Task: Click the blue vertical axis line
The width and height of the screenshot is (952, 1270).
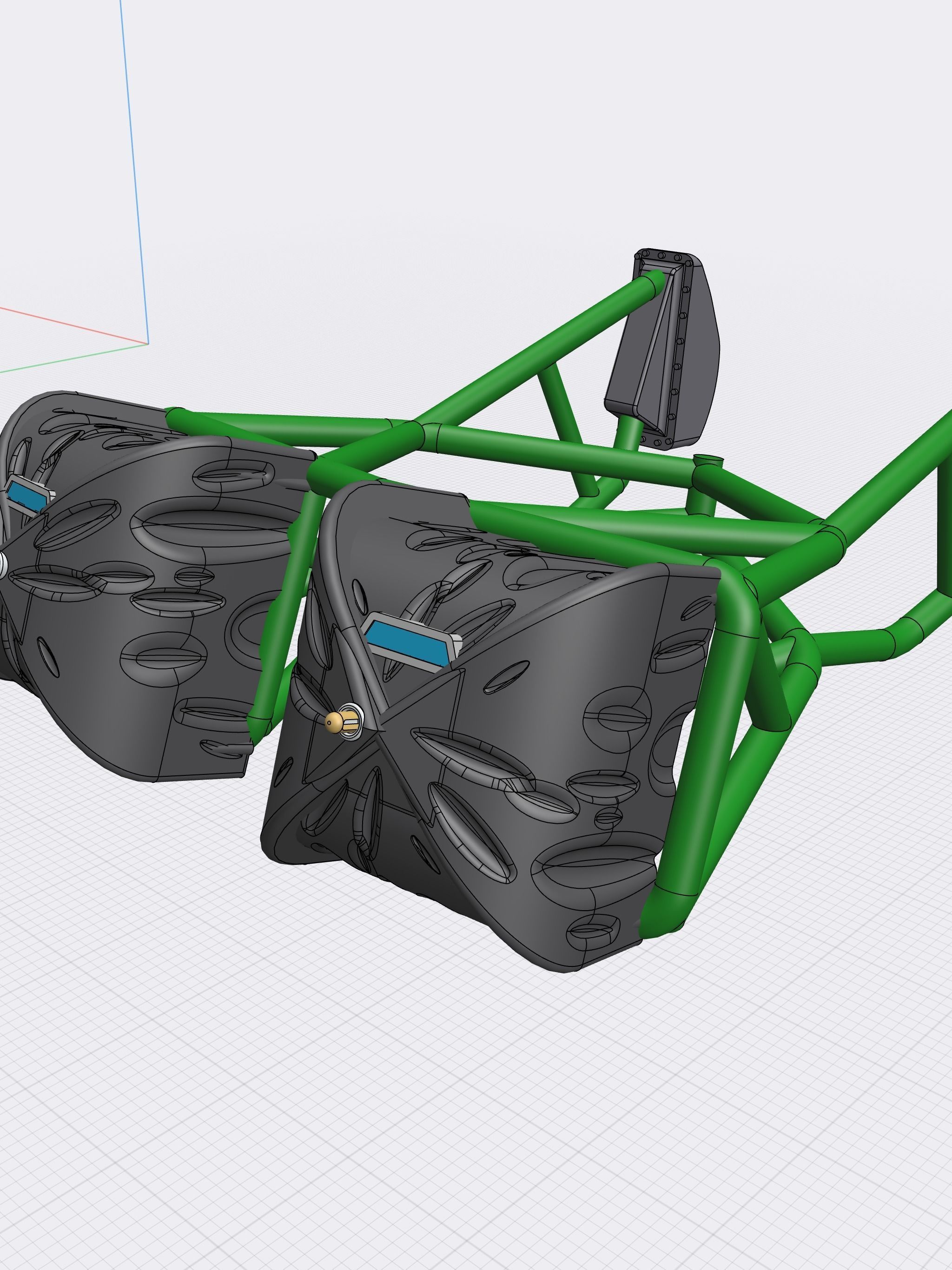Action: click(135, 172)
